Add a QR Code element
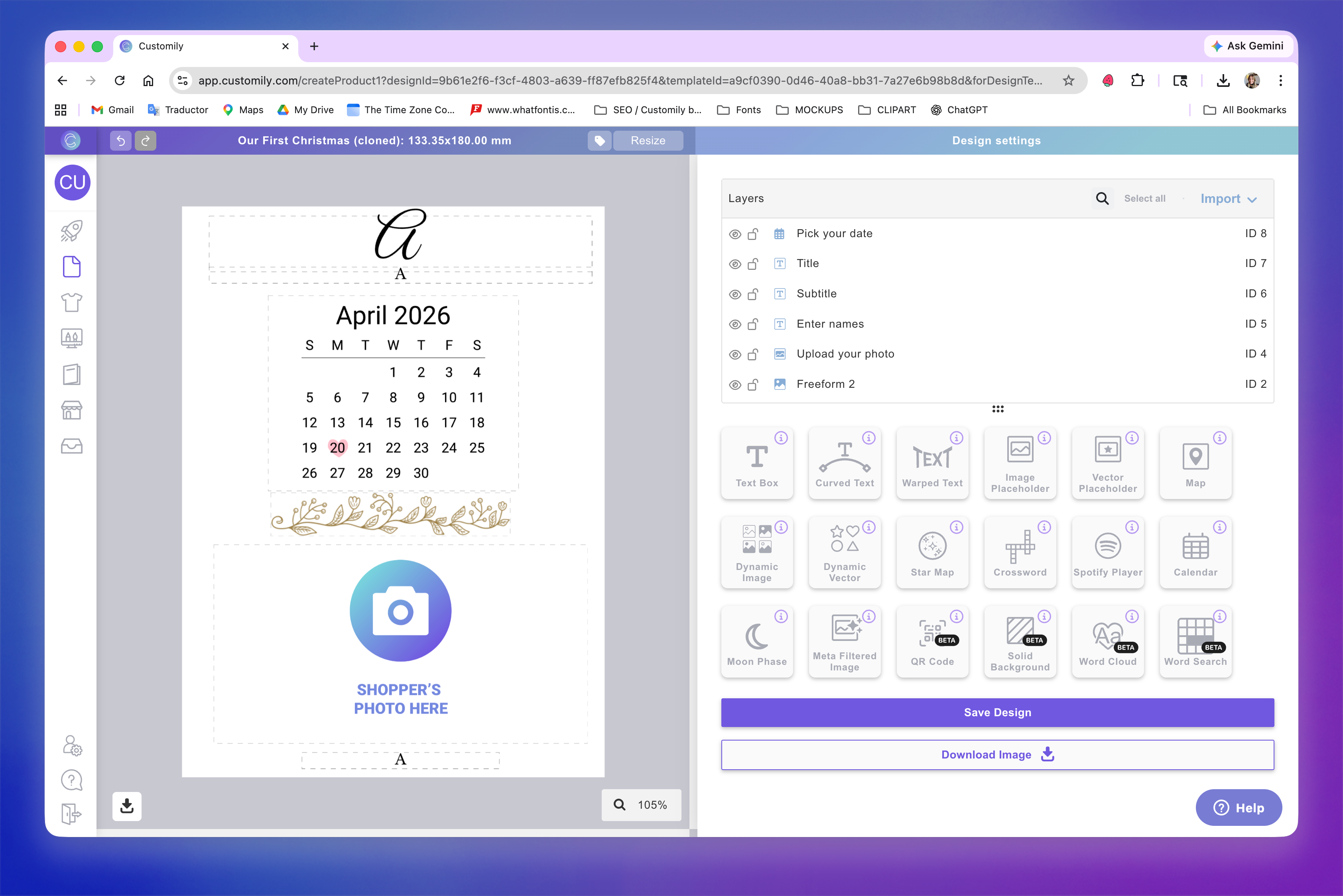This screenshot has width=1343, height=896. [932, 642]
